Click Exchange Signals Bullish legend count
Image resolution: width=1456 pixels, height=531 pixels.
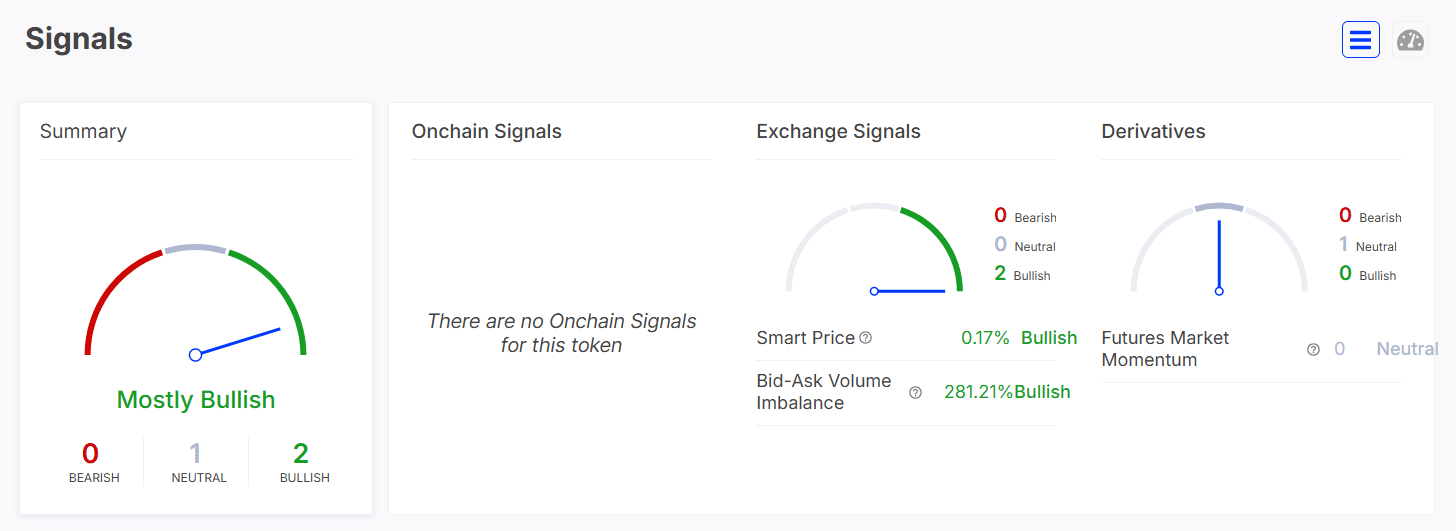[1000, 273]
